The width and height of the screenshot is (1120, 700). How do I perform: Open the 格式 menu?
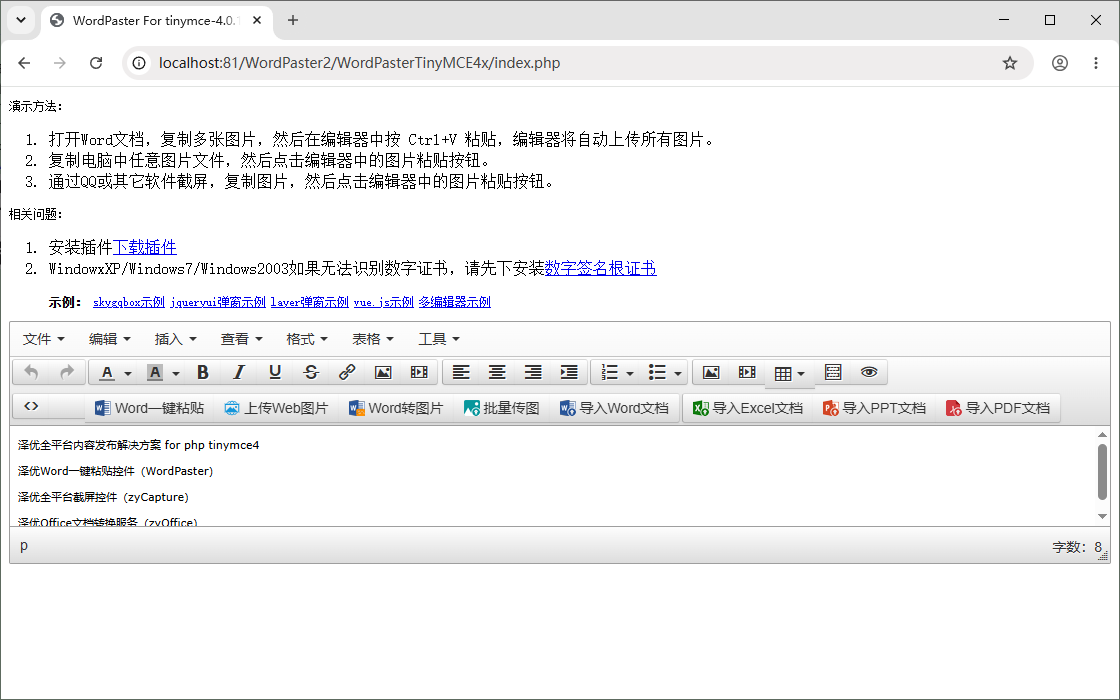point(307,339)
